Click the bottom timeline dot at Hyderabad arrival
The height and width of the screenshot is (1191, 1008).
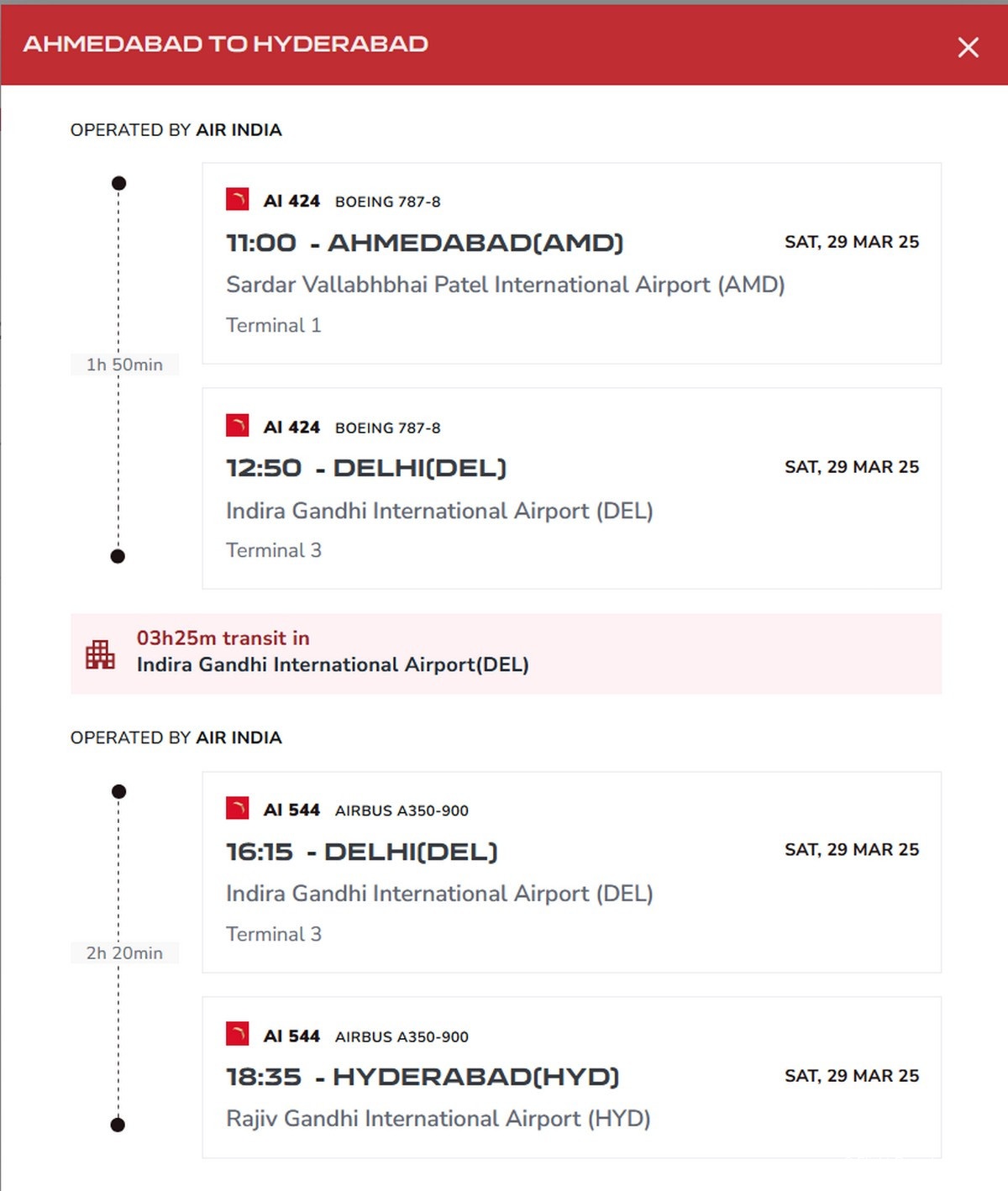coord(118,1125)
